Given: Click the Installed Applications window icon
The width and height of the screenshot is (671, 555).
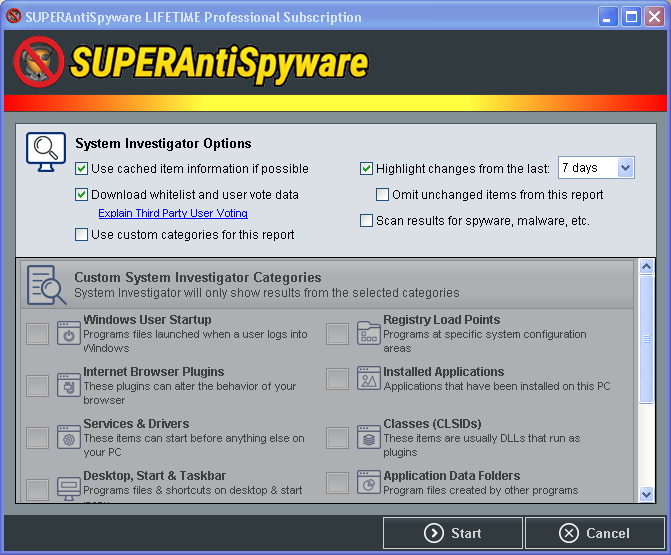Looking at the screenshot, I should [x=369, y=378].
